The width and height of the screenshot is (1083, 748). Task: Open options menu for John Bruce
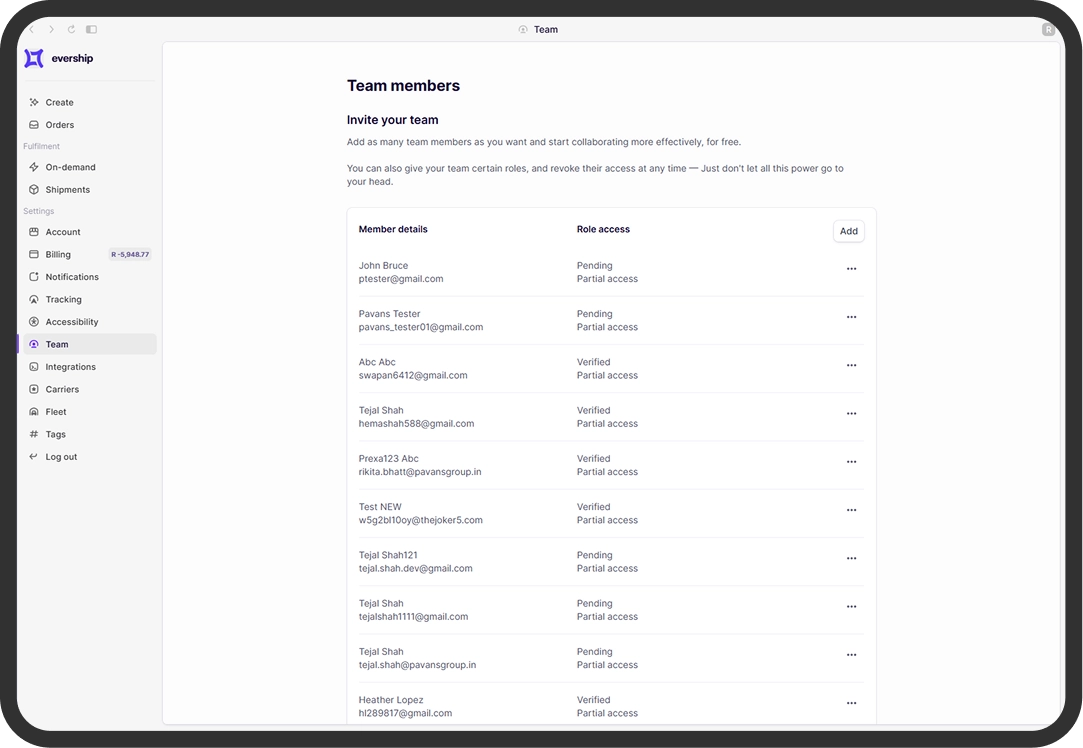point(851,269)
